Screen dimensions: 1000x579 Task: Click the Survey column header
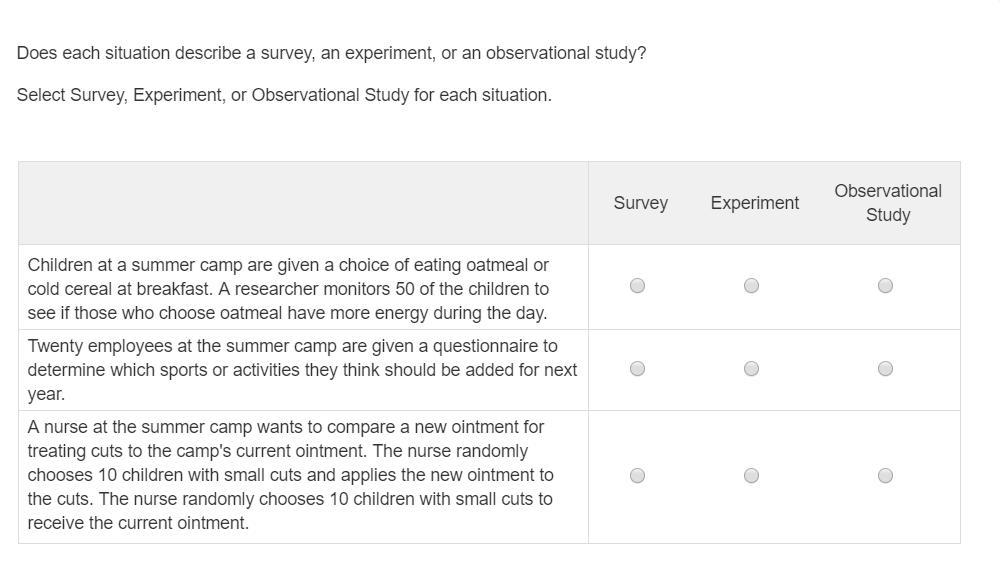(641, 203)
